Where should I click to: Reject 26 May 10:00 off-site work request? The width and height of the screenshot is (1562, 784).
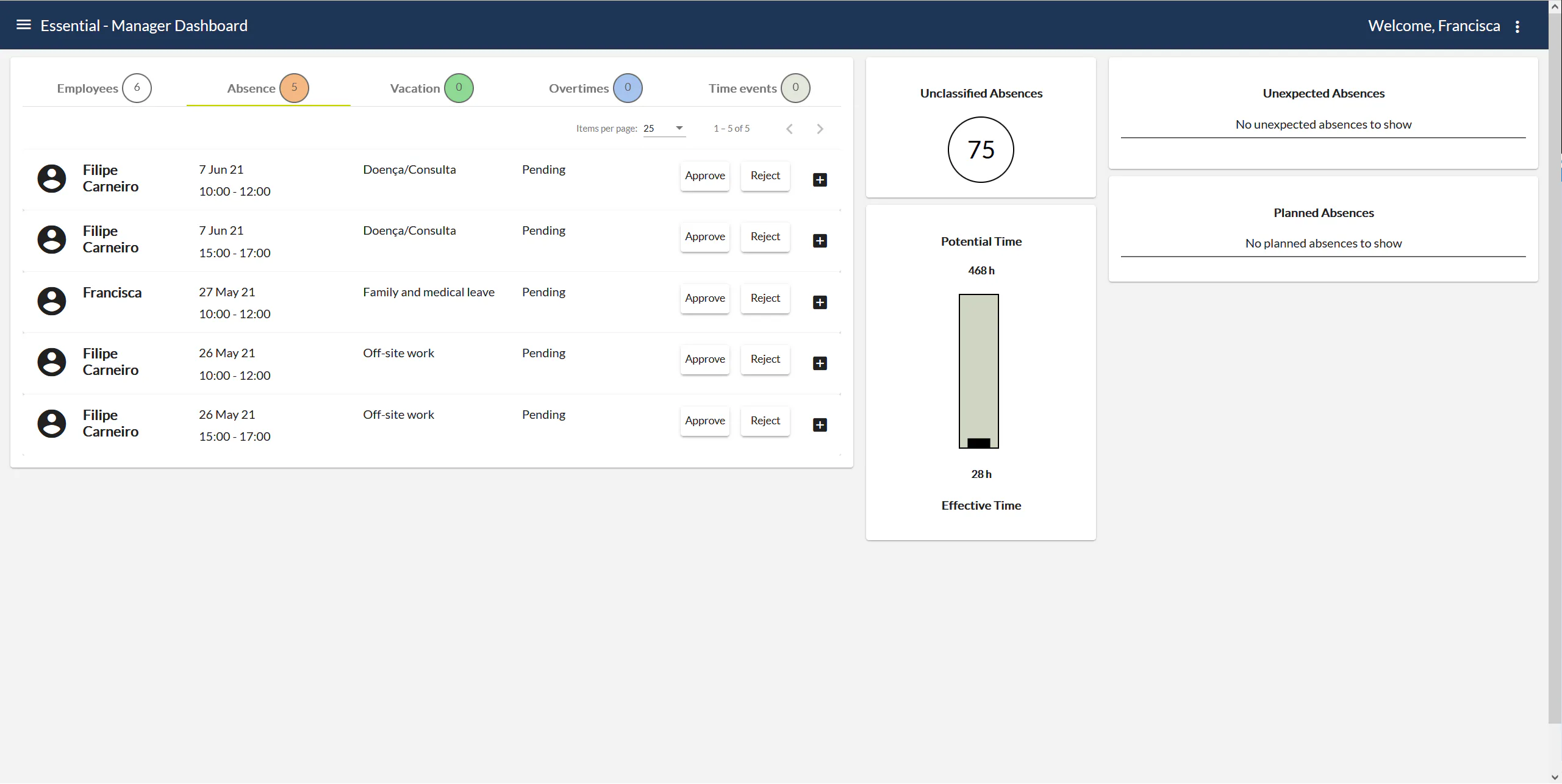click(765, 359)
